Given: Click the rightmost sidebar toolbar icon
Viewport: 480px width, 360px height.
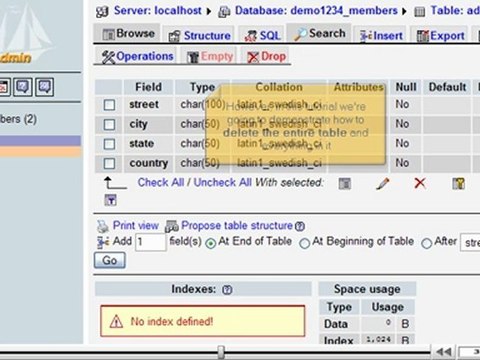Looking at the screenshot, I should [45, 87].
